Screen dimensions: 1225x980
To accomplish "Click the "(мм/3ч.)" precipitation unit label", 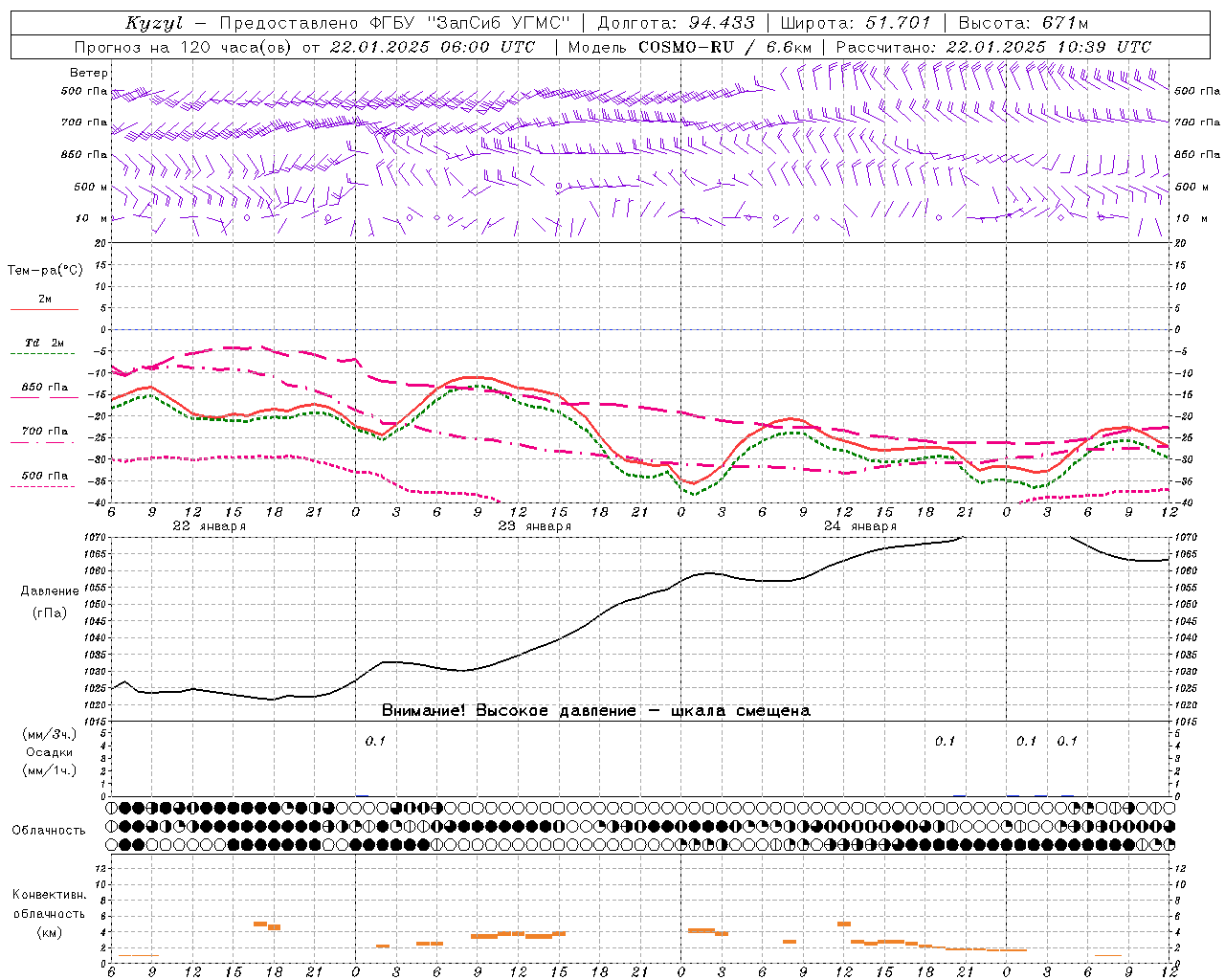I will pos(49,734).
